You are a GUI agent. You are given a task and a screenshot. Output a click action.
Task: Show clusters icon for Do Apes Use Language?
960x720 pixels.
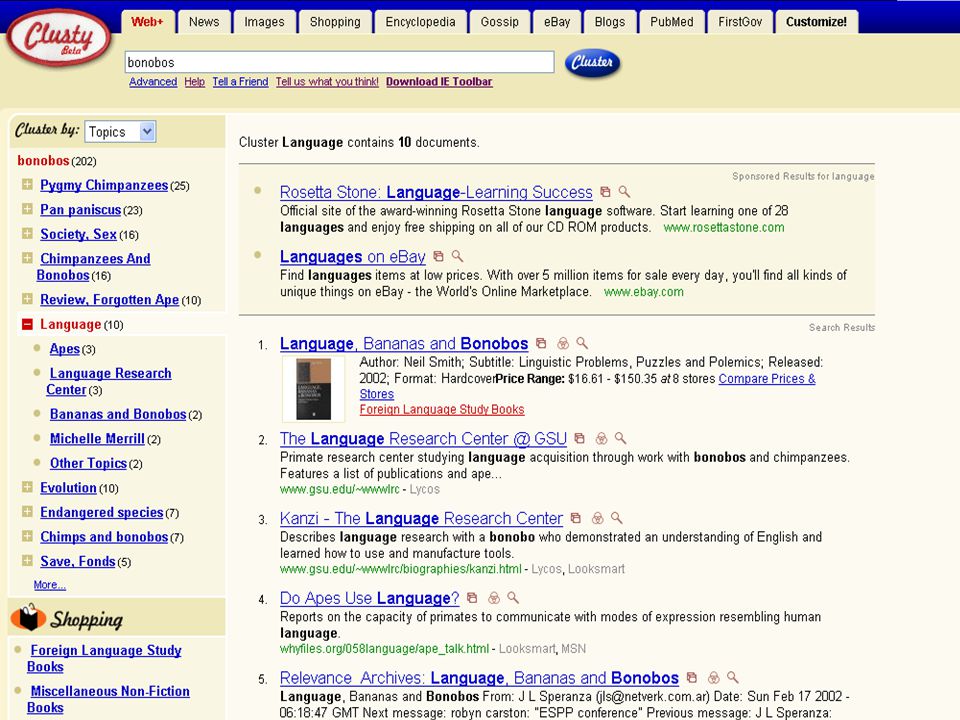(494, 598)
